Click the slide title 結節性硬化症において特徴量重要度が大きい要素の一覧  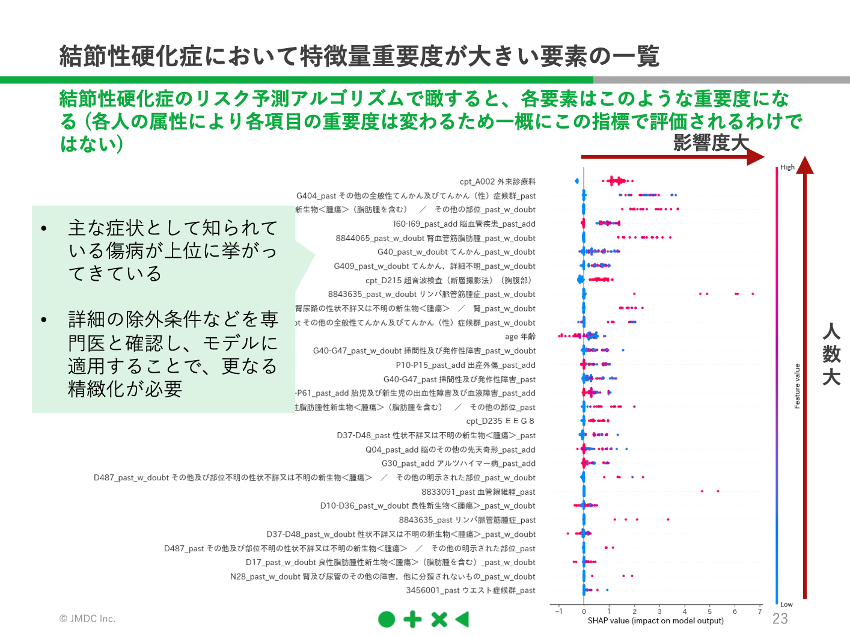click(x=359, y=56)
